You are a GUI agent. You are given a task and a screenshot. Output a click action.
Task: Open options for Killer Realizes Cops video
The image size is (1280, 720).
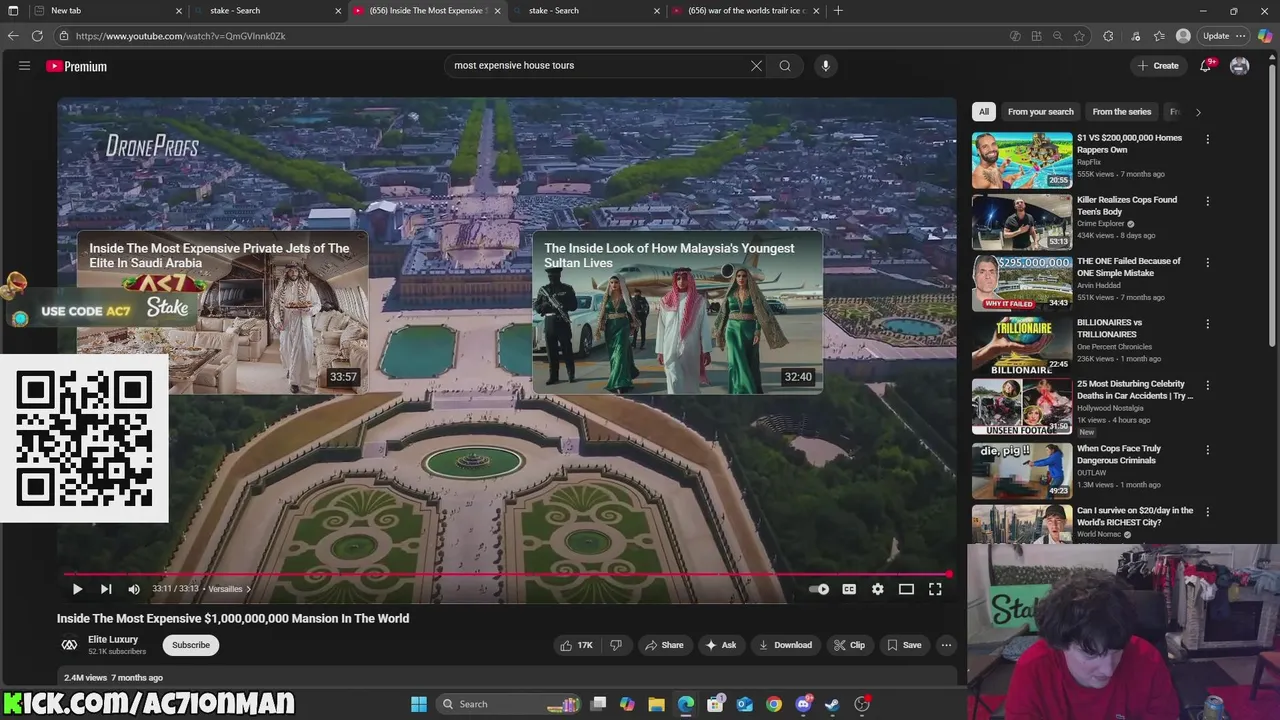pyautogui.click(x=1207, y=201)
